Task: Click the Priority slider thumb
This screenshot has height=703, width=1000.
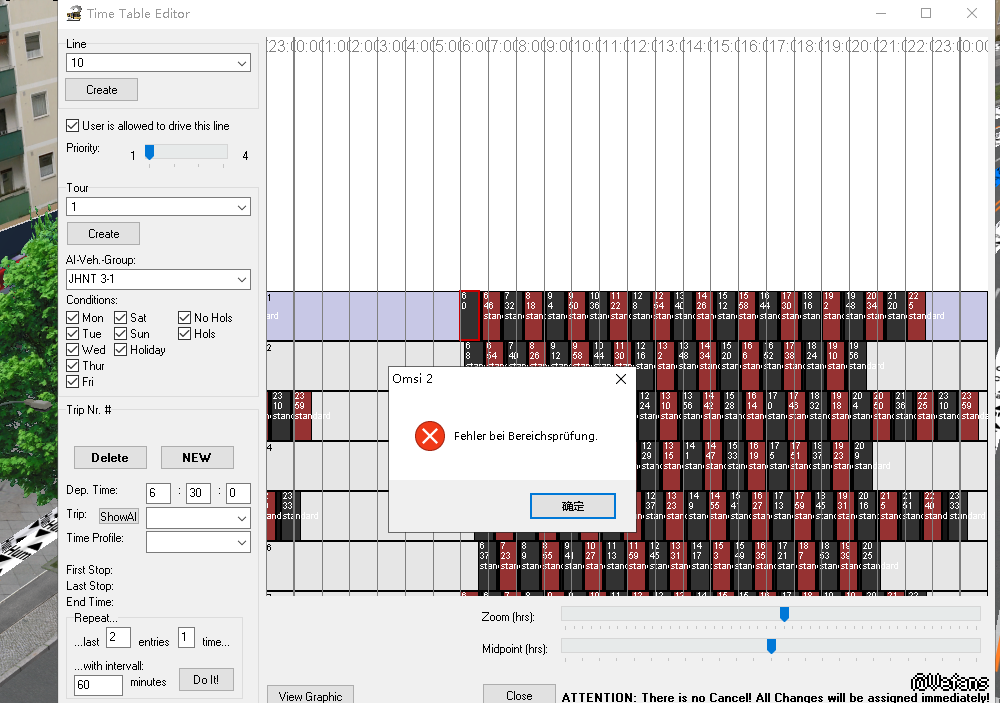Action: (149, 152)
